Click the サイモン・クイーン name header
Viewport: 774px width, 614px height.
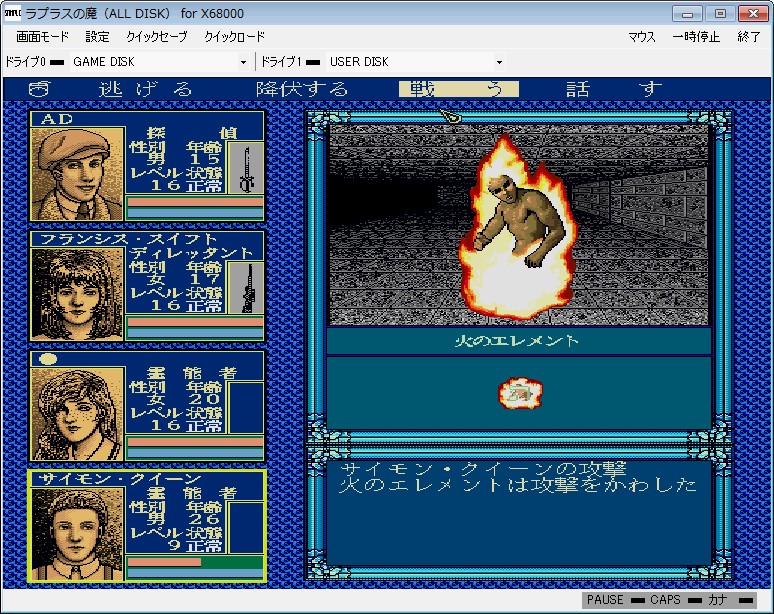click(x=120, y=479)
